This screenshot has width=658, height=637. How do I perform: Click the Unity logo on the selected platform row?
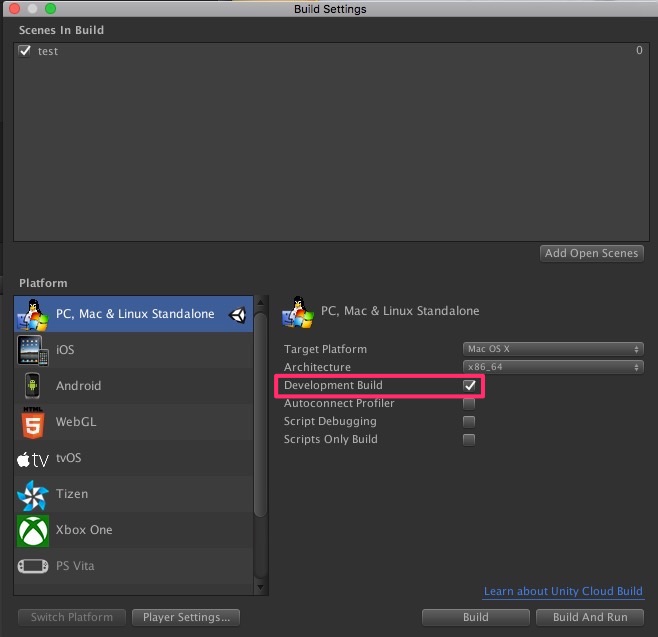[238, 315]
